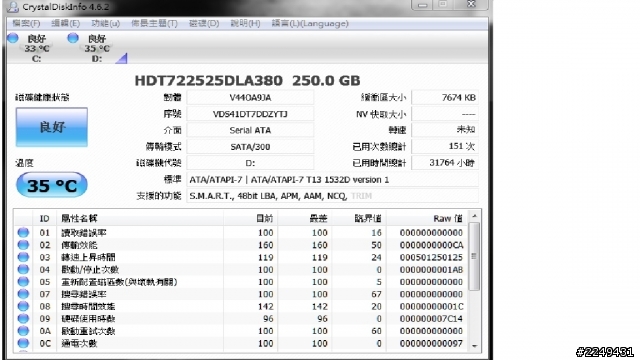
Task: Click the disk title HDT722525DLA380 250.0 GB
Action: click(x=247, y=80)
